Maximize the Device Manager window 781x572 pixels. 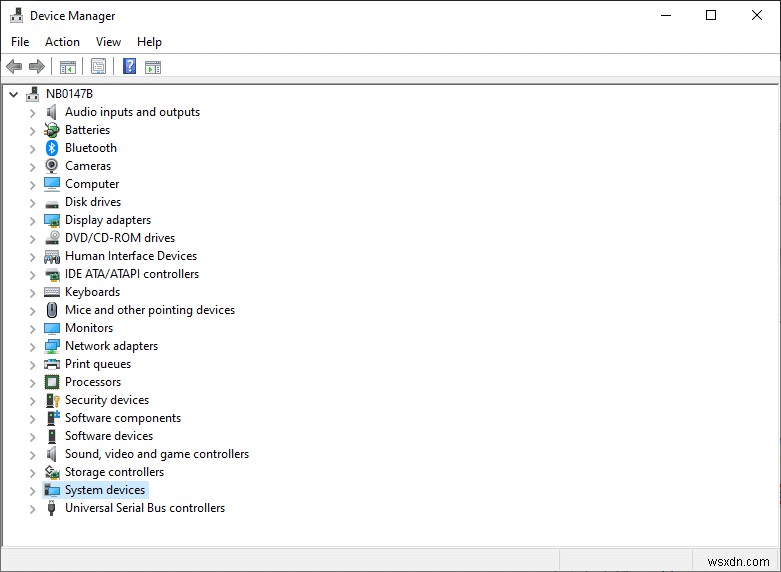coord(711,15)
